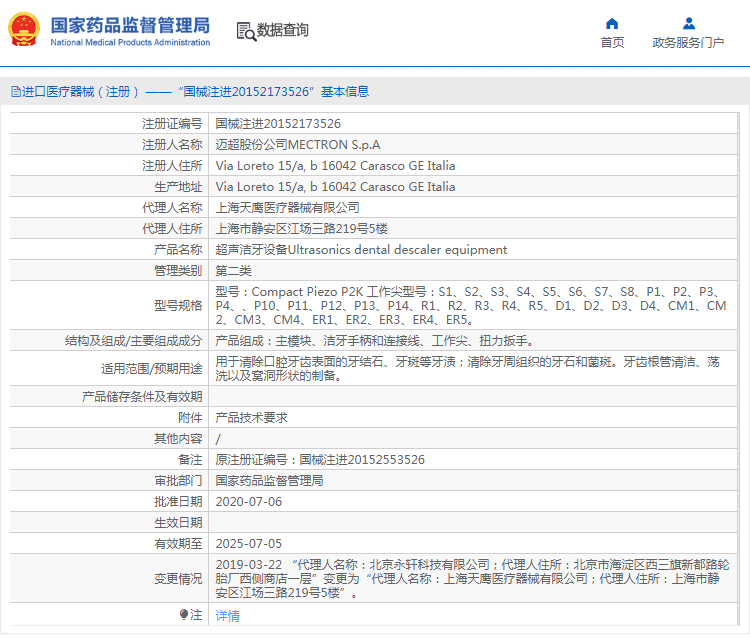Click the bulb icon beside 注
Screen dimensions: 750x638
(184, 614)
